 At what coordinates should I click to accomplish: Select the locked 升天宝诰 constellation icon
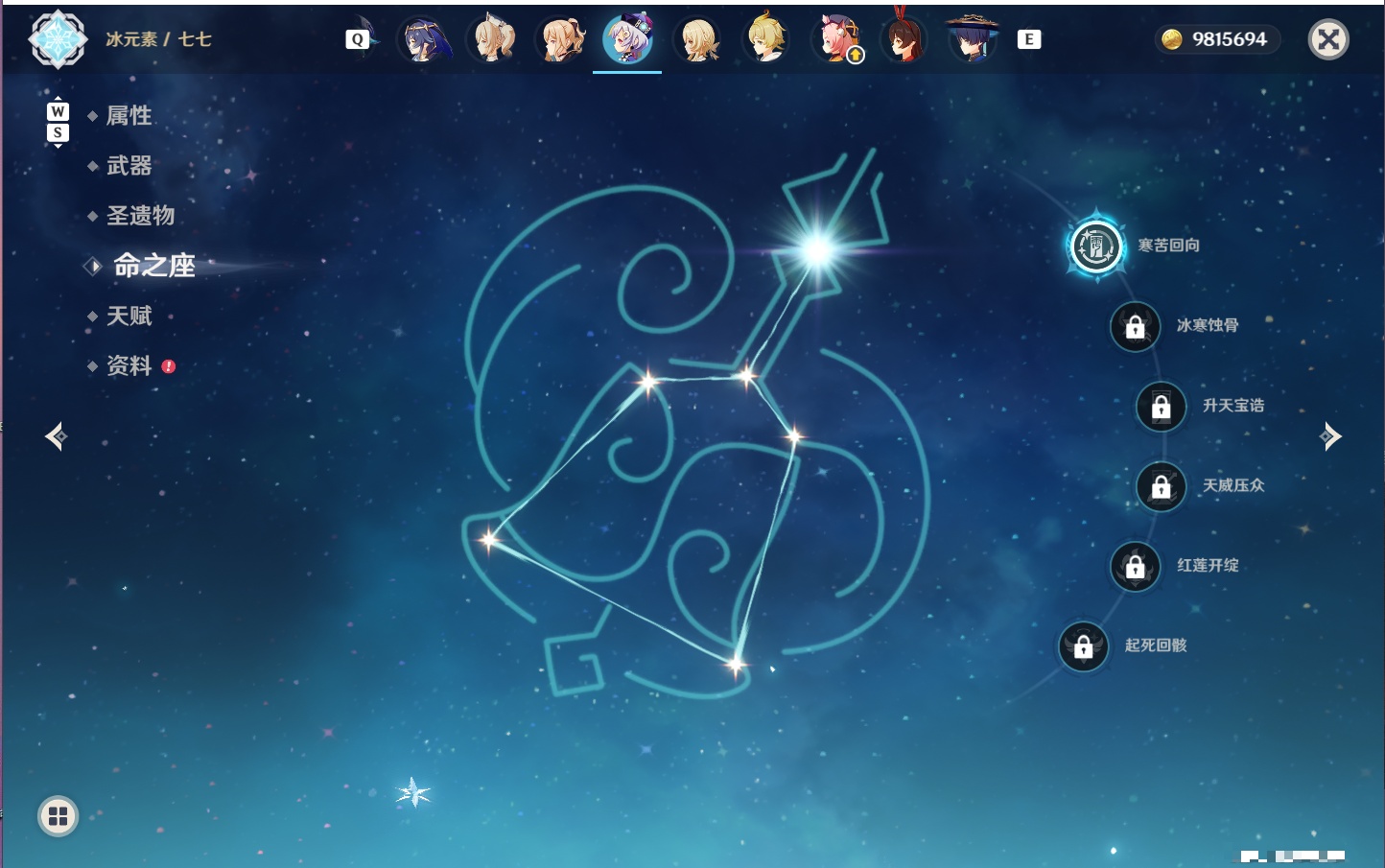click(1161, 407)
